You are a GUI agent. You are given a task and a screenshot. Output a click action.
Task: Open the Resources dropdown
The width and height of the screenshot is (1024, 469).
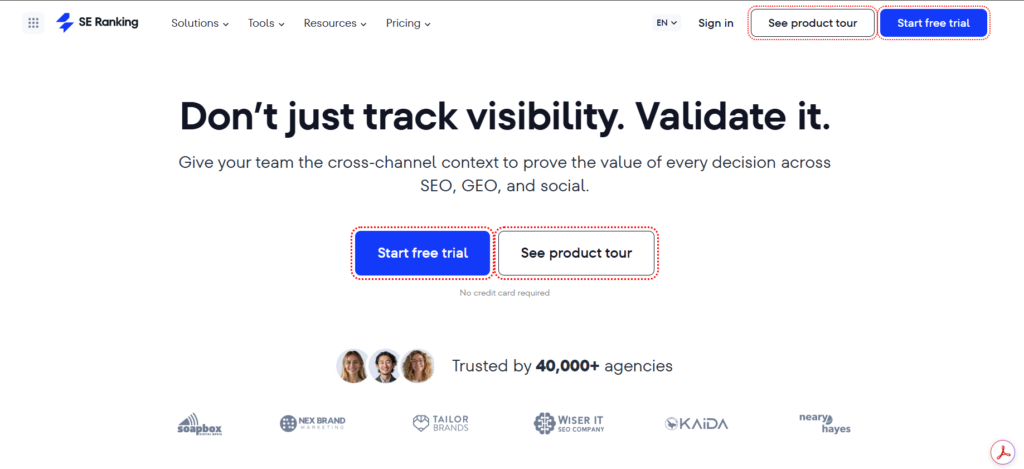(x=335, y=24)
